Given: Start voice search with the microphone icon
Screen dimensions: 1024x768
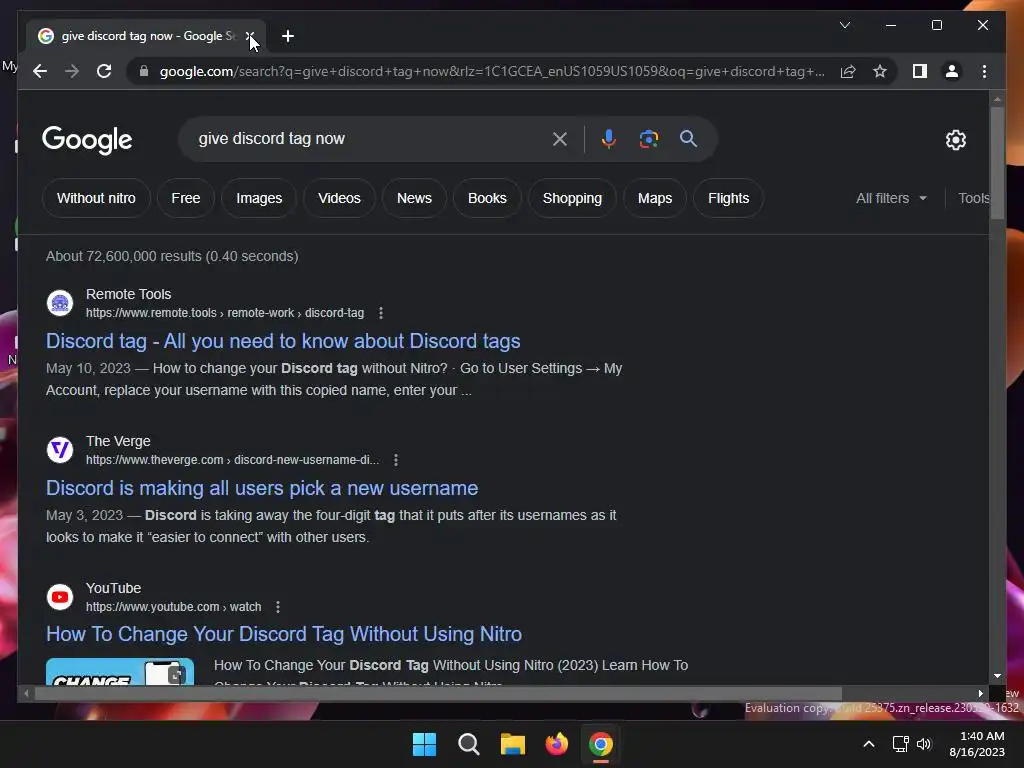Looking at the screenshot, I should (x=609, y=138).
